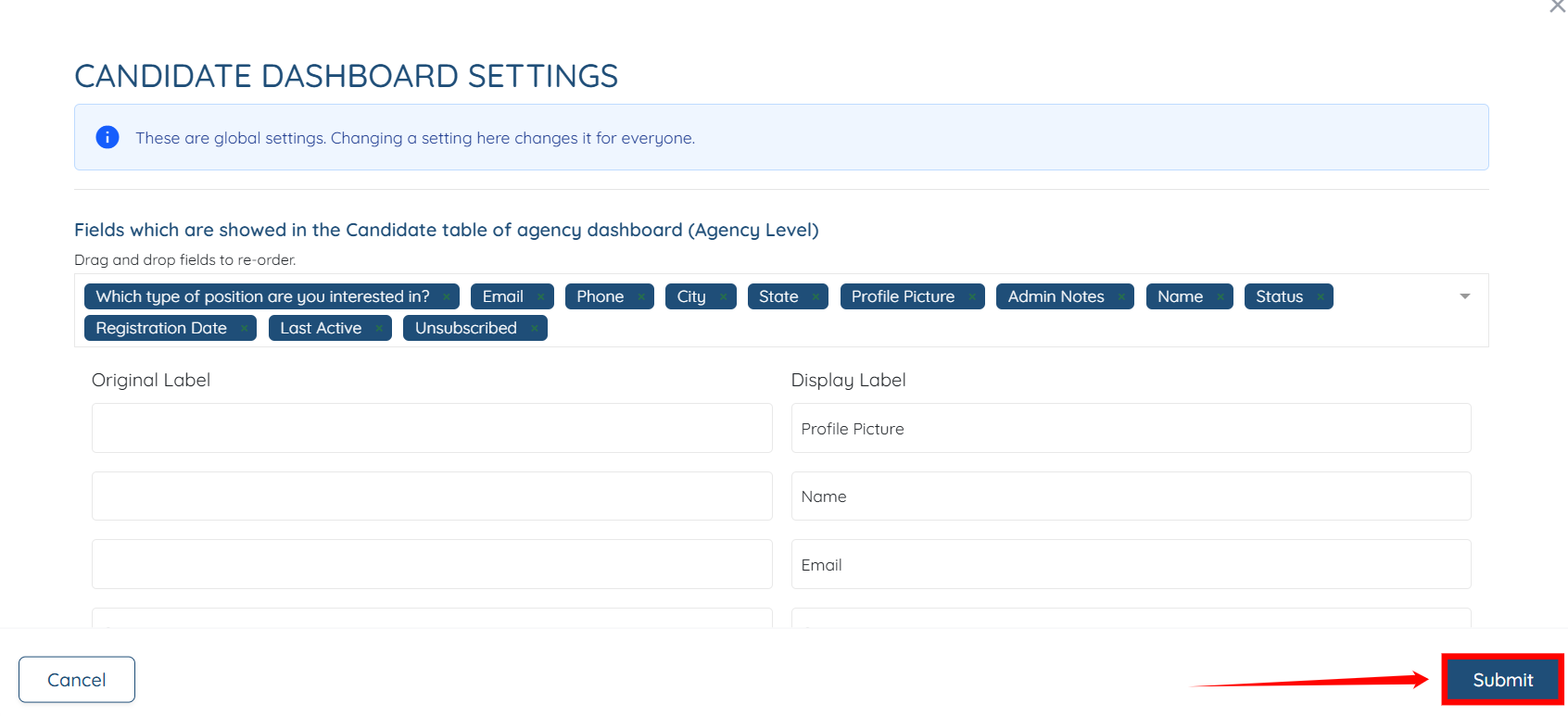The image size is (1568, 716).
Task: Remove the Phone field tag
Action: click(640, 297)
